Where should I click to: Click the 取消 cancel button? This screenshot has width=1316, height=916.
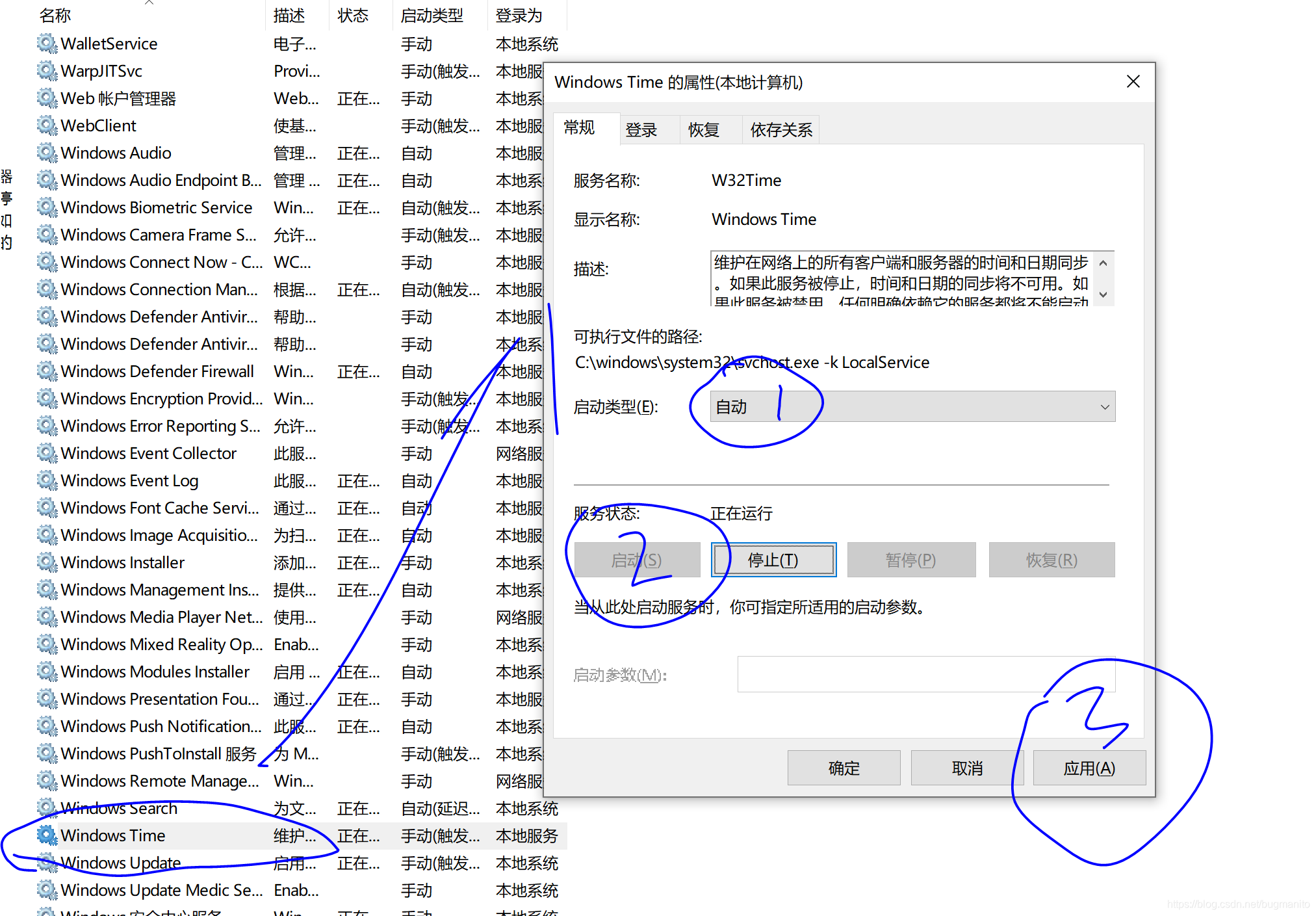click(x=966, y=768)
